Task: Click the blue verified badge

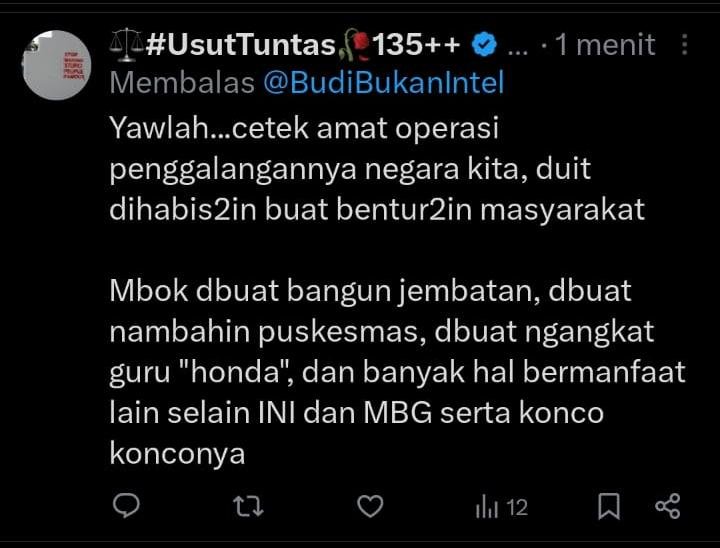Action: (x=485, y=45)
